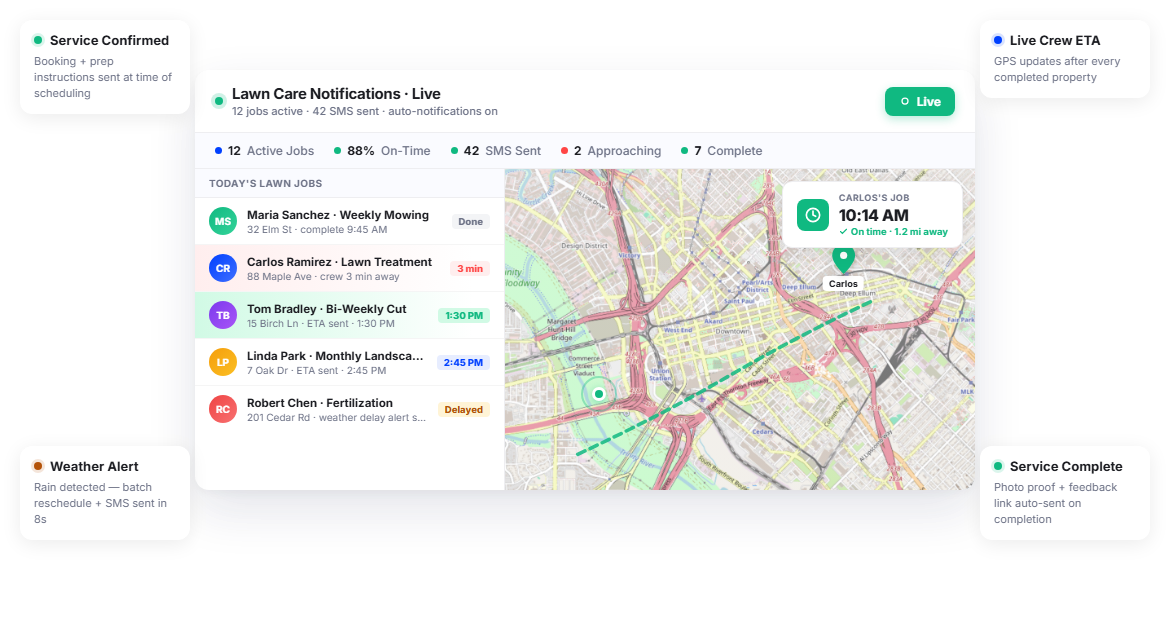The height and width of the screenshot is (640, 1170).
Task: Open Linda Park · Monthly Landscaping job
Action: [349, 363]
